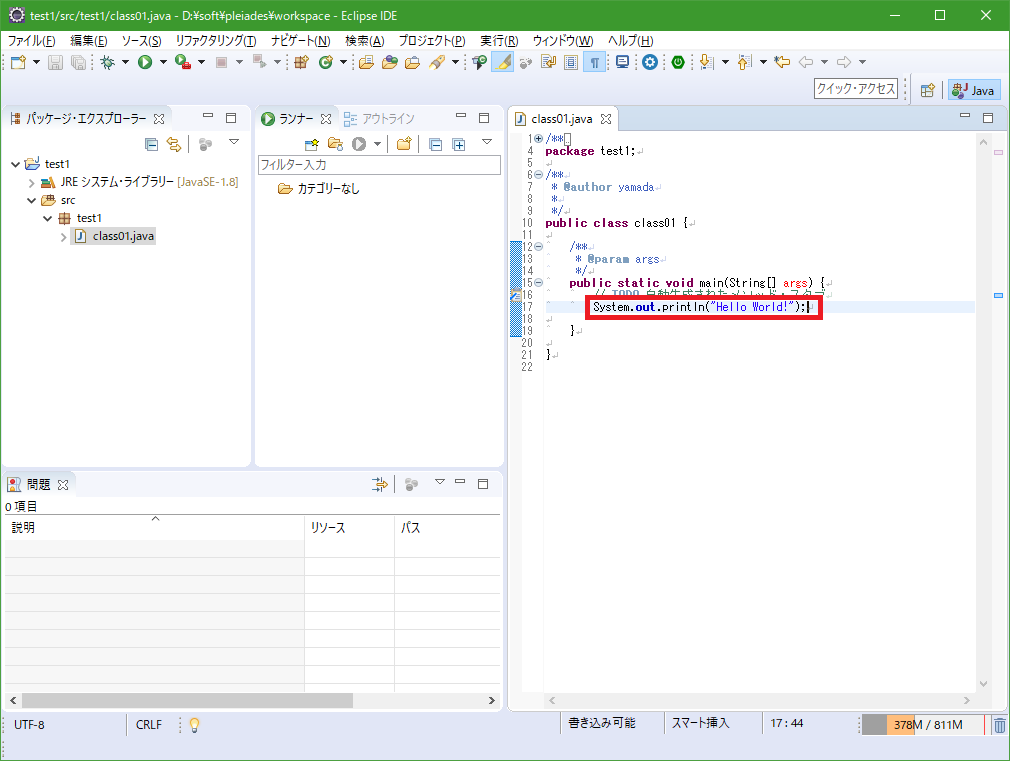Click the フィルター入力 text field
This screenshot has width=1010, height=761.
click(x=379, y=165)
